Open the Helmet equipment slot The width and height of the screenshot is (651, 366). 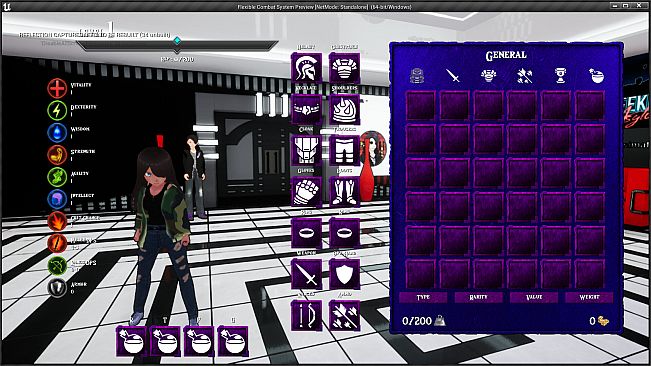point(306,67)
